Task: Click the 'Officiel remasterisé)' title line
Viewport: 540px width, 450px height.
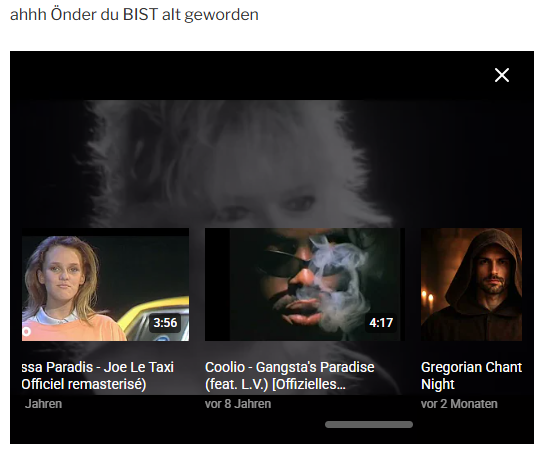Action: (84, 384)
